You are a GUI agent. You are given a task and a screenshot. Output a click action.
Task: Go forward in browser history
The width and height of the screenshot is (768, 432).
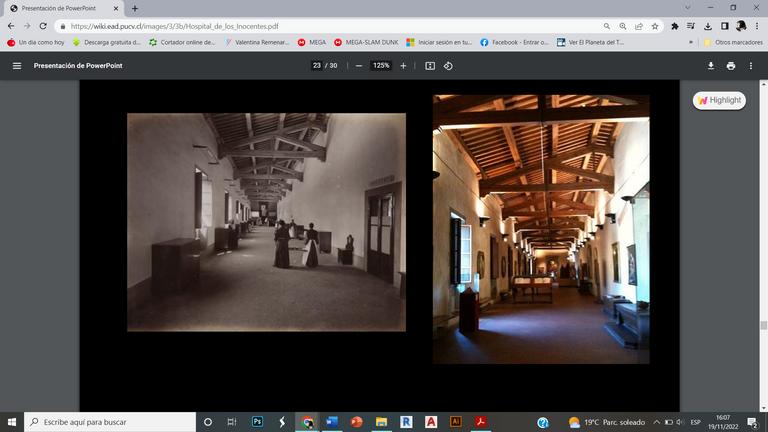27,26
